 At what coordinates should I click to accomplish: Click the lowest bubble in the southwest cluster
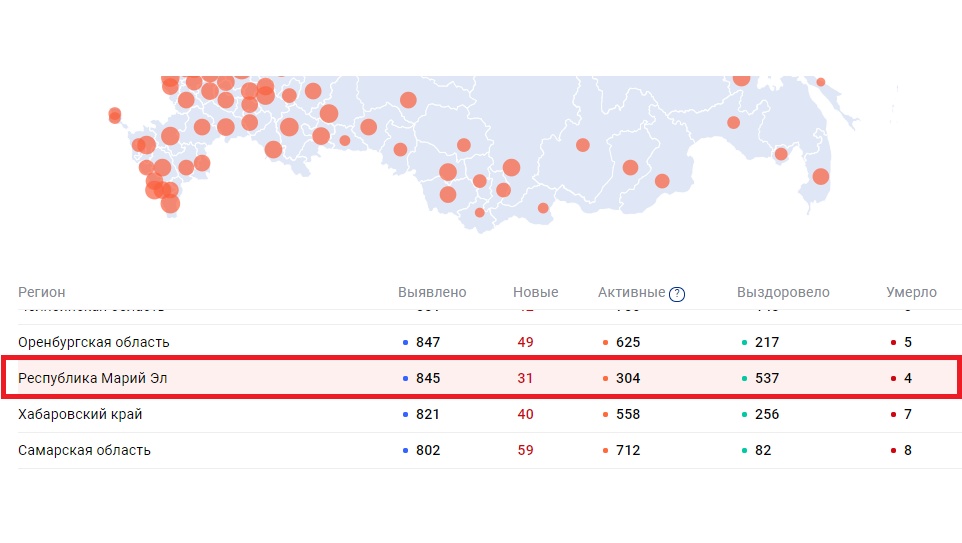(x=170, y=204)
